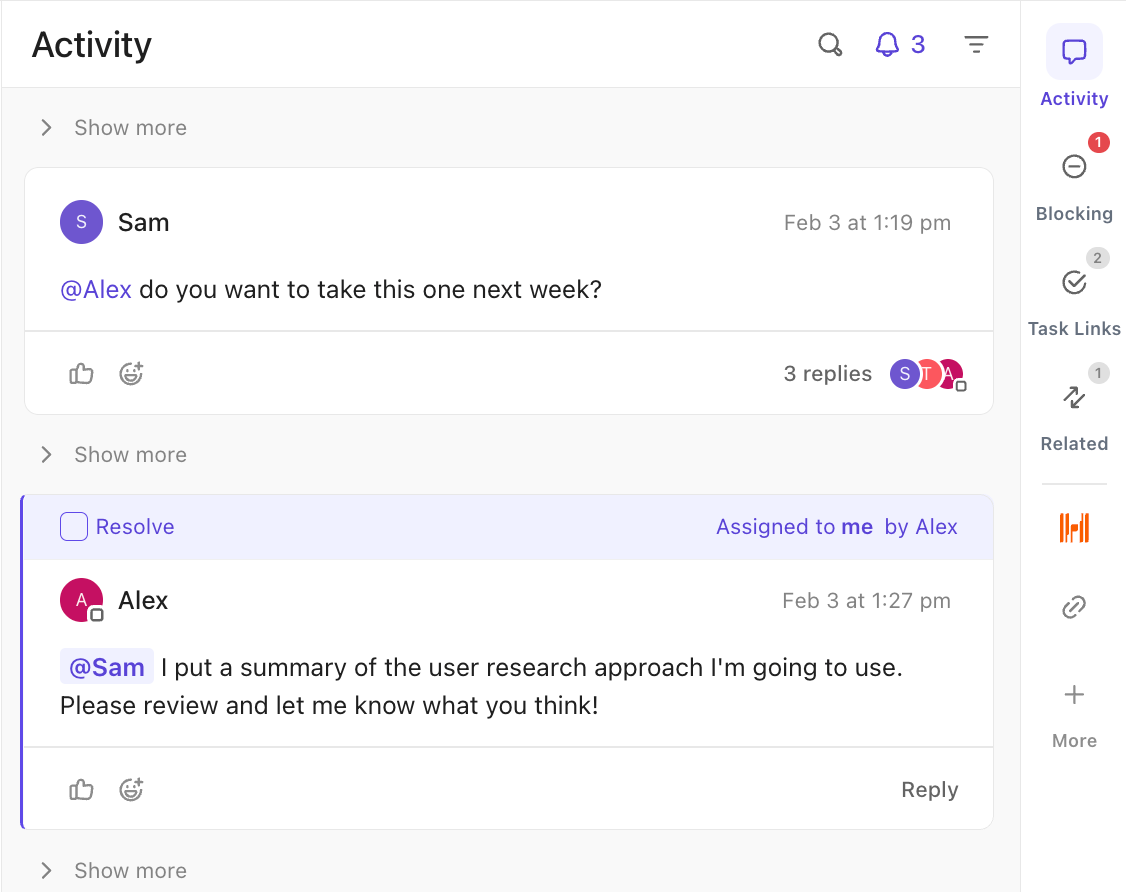Image resolution: width=1126 pixels, height=892 pixels.
Task: Select the Blocking panel in the sidebar
Action: 1073,180
